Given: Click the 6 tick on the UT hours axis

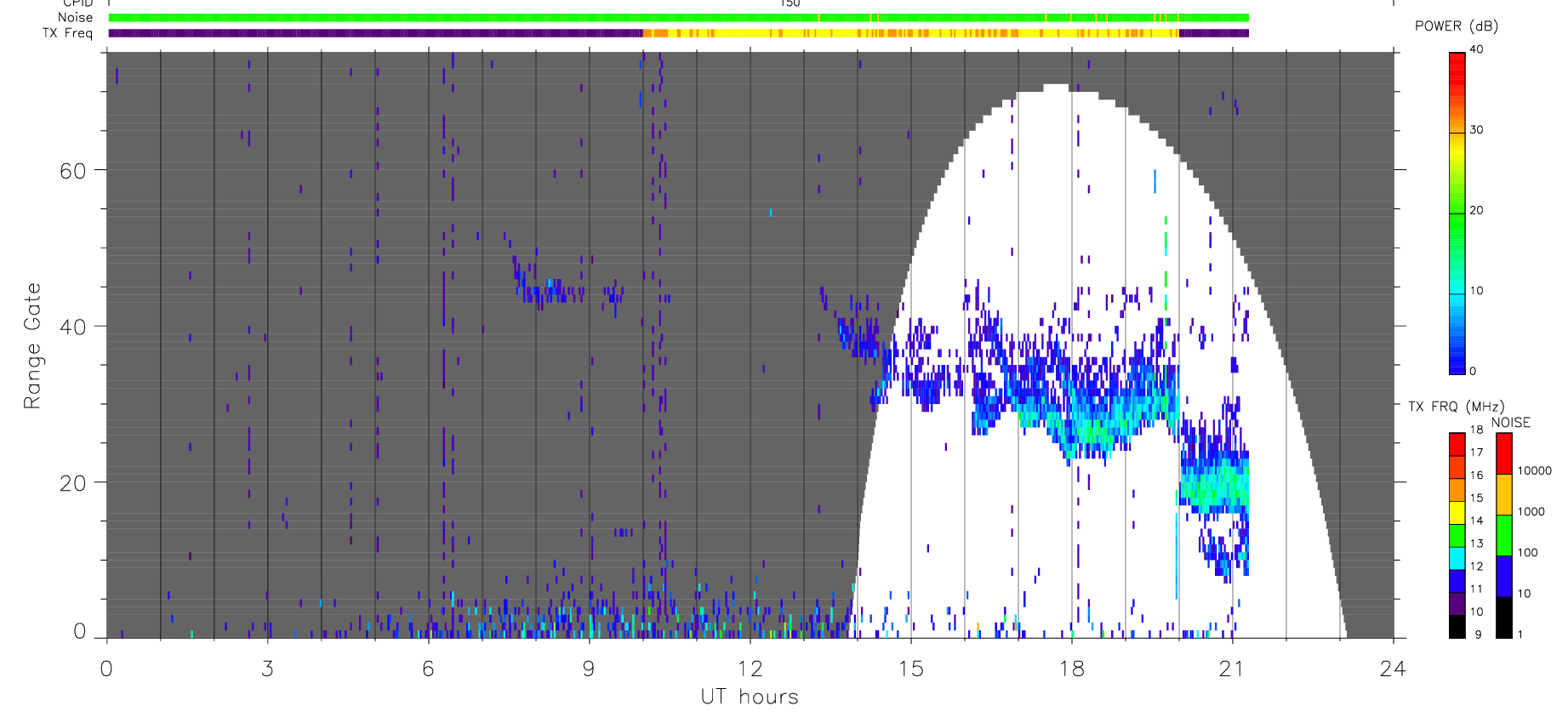Looking at the screenshot, I should click(x=428, y=669).
